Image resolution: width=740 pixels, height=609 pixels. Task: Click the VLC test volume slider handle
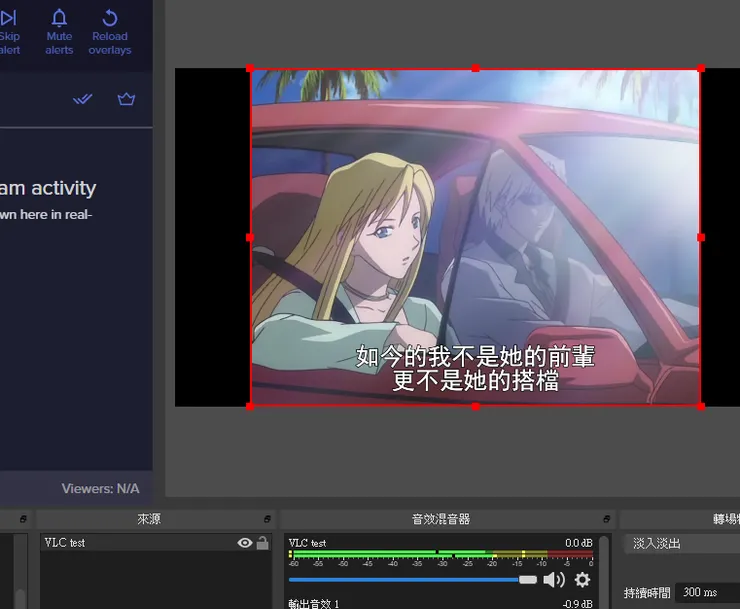click(528, 579)
